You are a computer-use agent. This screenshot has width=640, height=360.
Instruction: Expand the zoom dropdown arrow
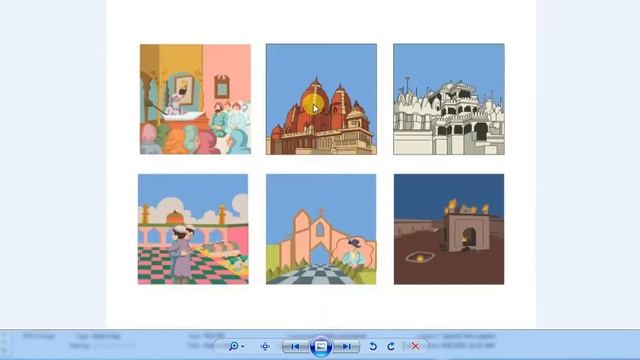[243, 347]
